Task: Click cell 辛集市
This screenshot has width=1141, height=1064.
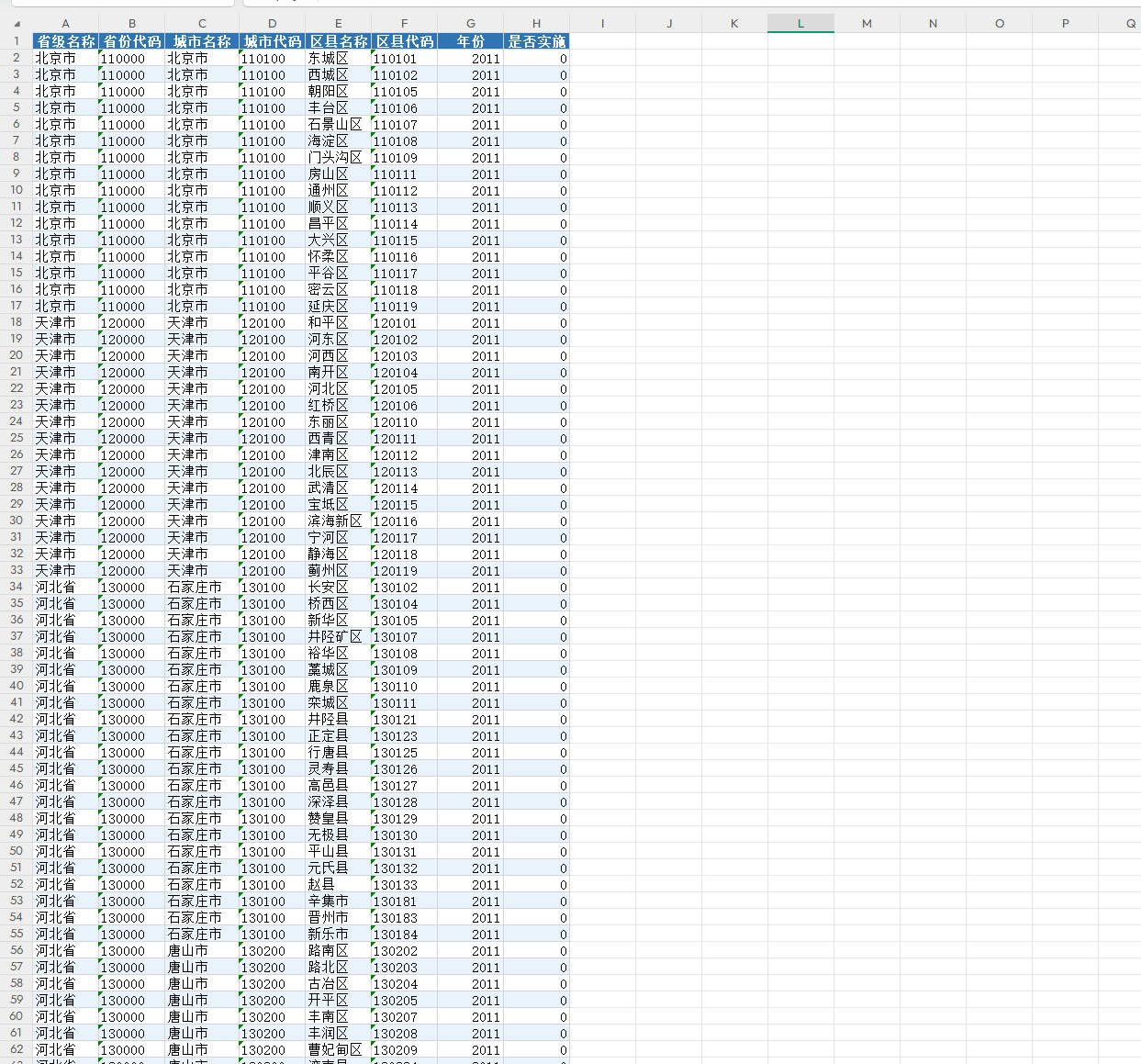Action: (x=339, y=901)
